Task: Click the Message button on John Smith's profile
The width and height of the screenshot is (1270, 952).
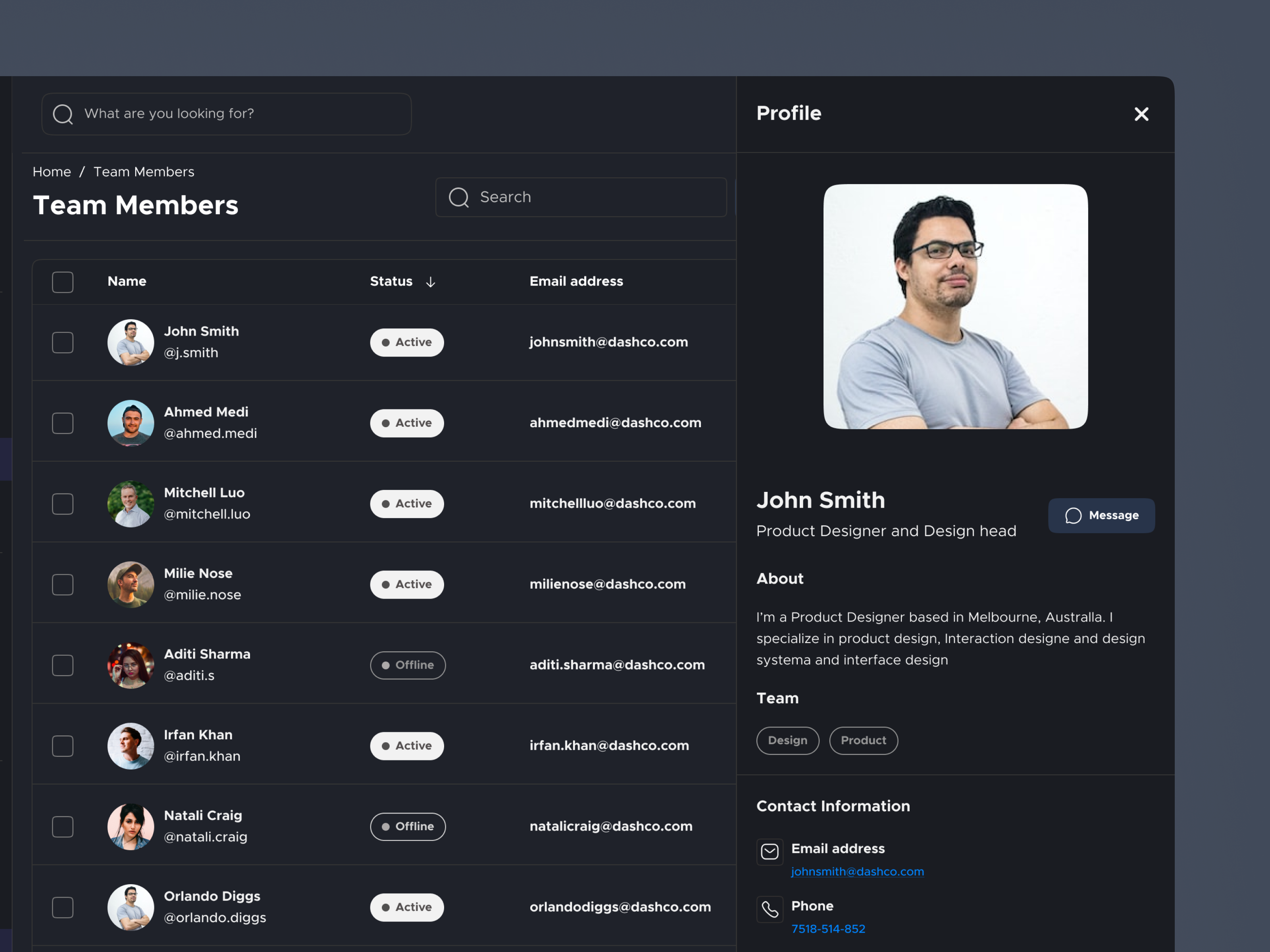Action: click(x=1101, y=515)
